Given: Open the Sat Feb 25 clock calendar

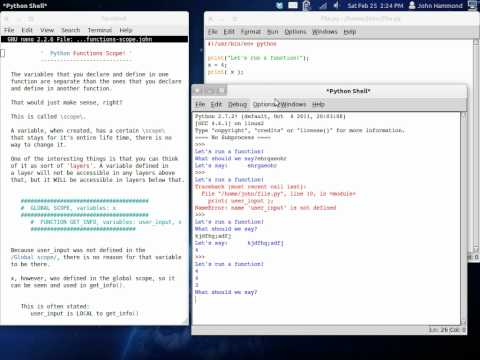Looking at the screenshot, I should (x=375, y=6).
